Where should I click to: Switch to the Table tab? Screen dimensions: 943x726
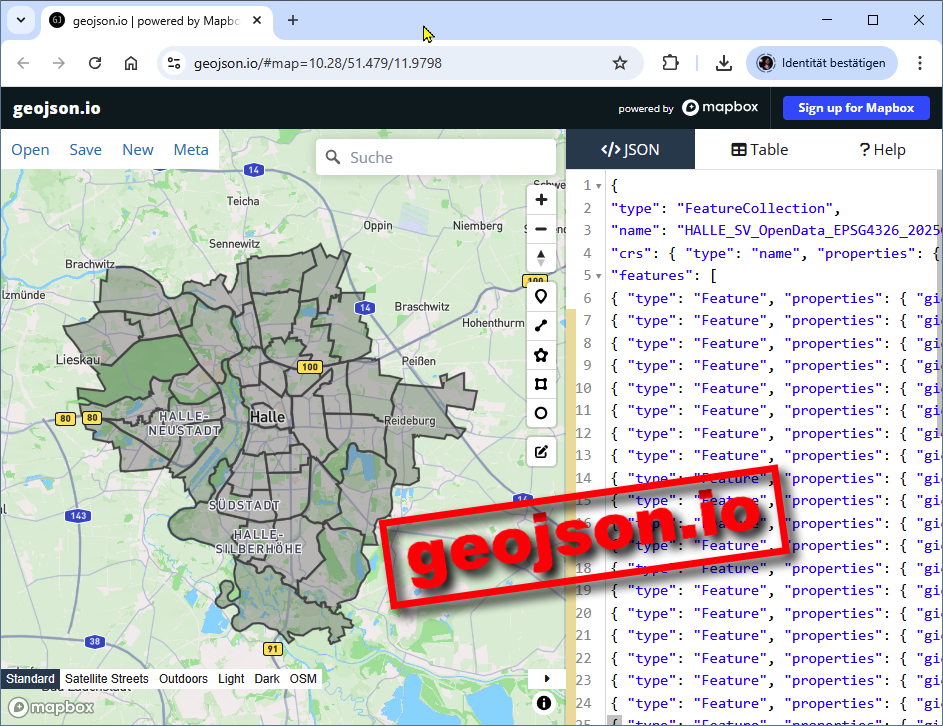(x=759, y=150)
